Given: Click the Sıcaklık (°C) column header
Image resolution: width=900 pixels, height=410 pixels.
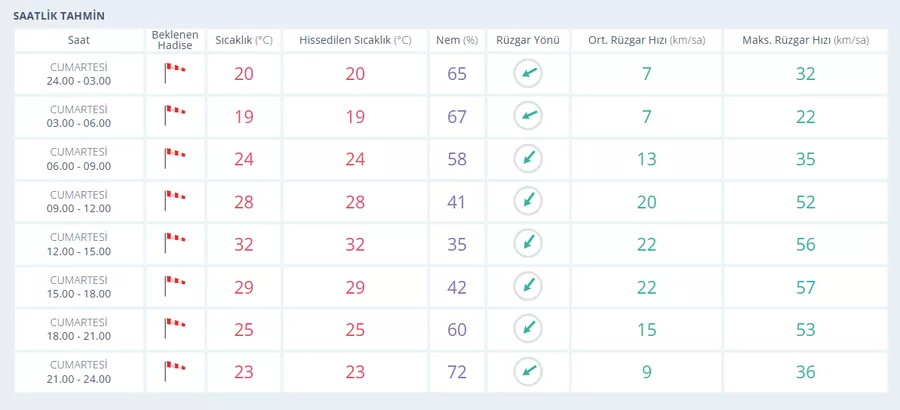Looking at the screenshot, I should coord(244,40).
